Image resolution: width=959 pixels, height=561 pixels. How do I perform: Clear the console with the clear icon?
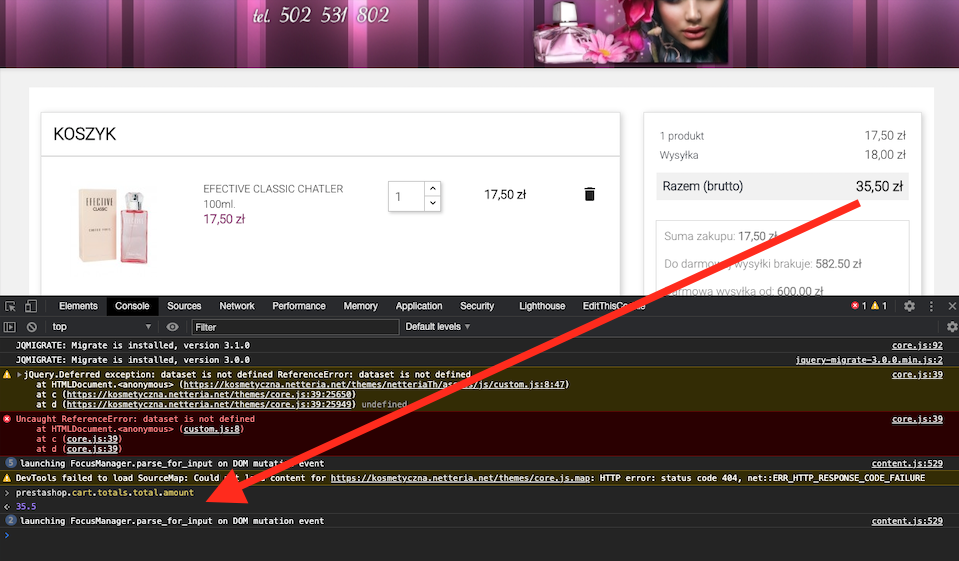click(x=32, y=327)
